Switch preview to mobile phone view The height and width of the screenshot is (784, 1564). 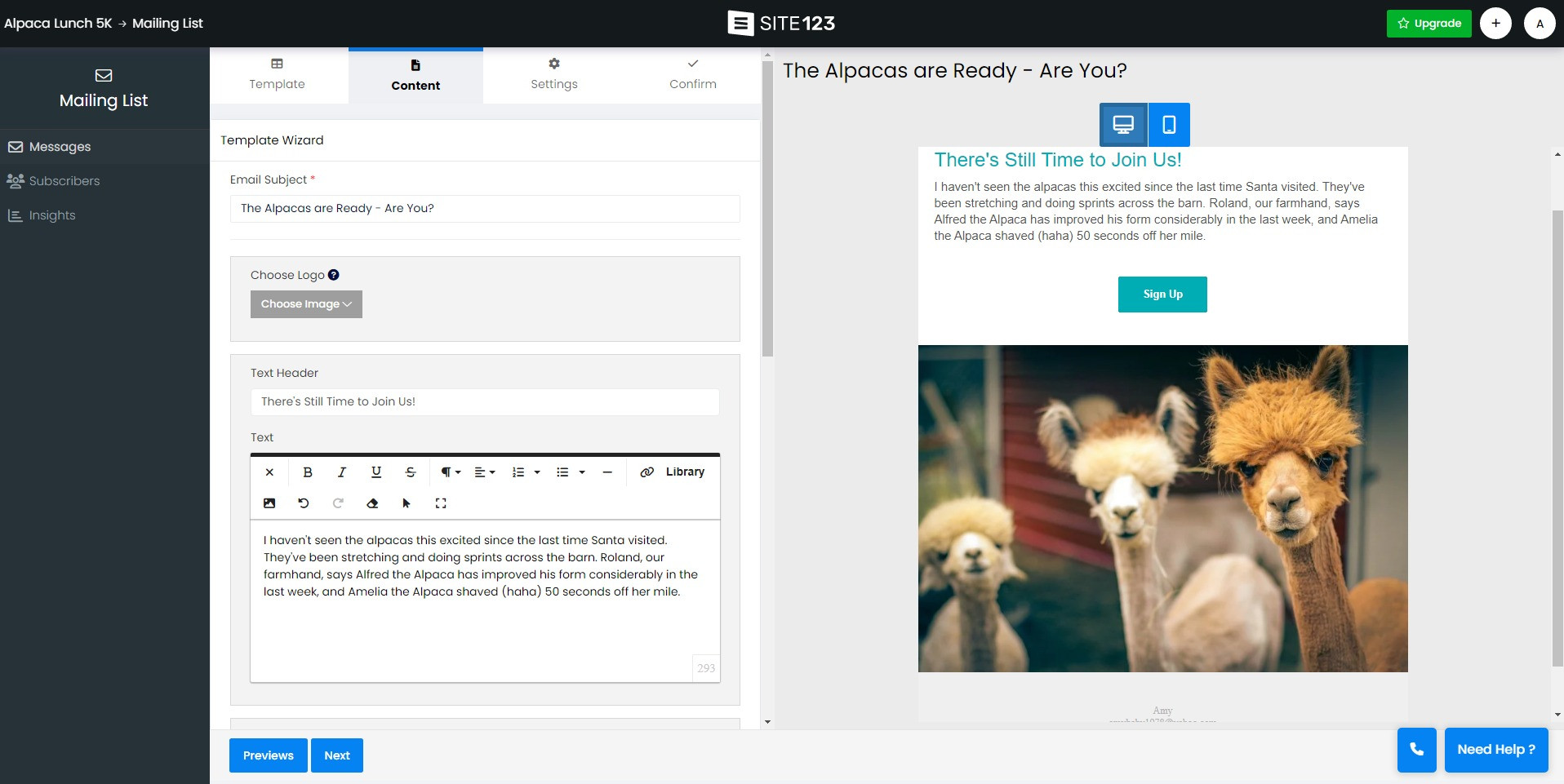tap(1169, 125)
